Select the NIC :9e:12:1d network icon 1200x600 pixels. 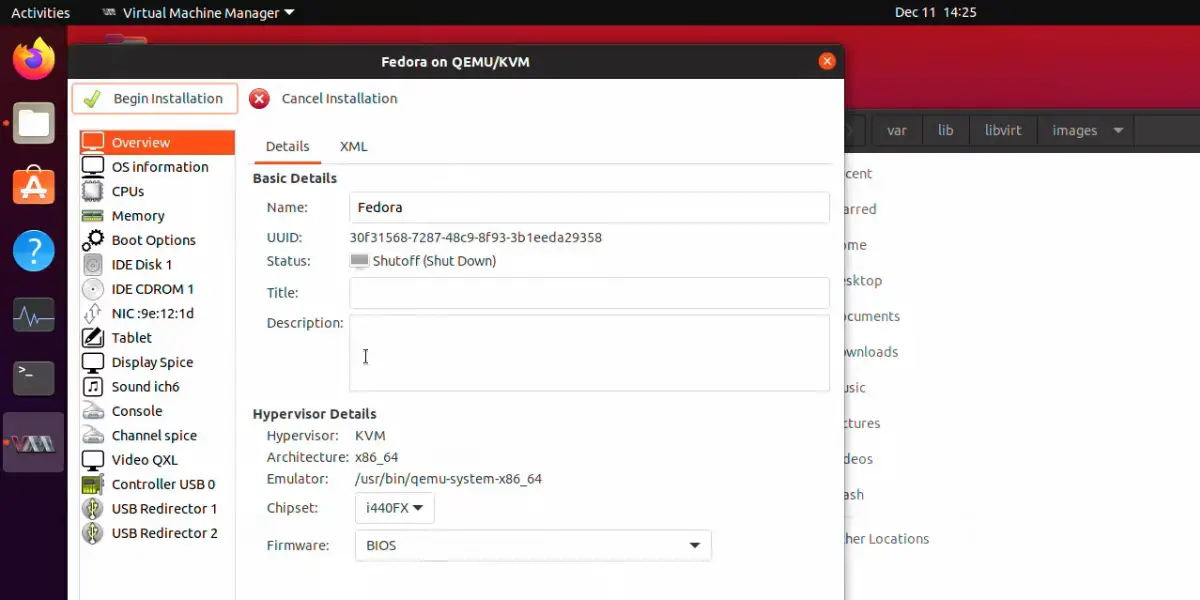[x=93, y=313]
